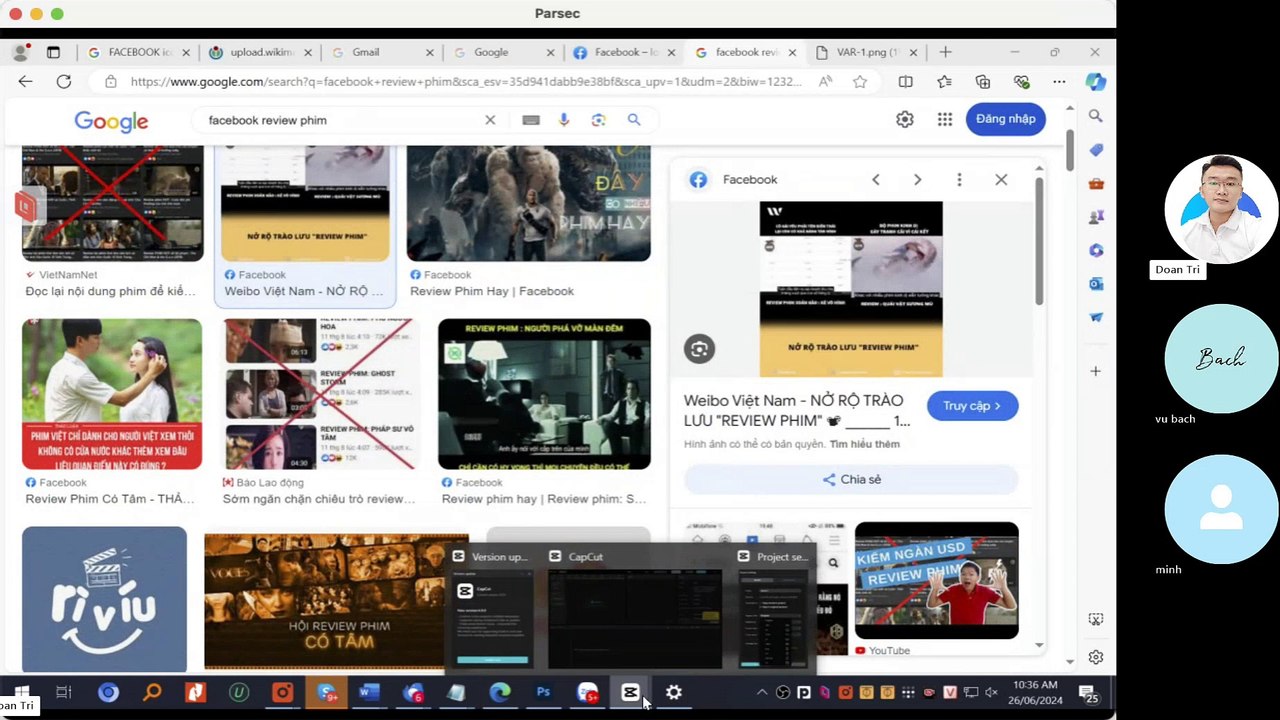Switch to the Facebook login tab
Screen dimensions: 1280x720
coord(624,52)
